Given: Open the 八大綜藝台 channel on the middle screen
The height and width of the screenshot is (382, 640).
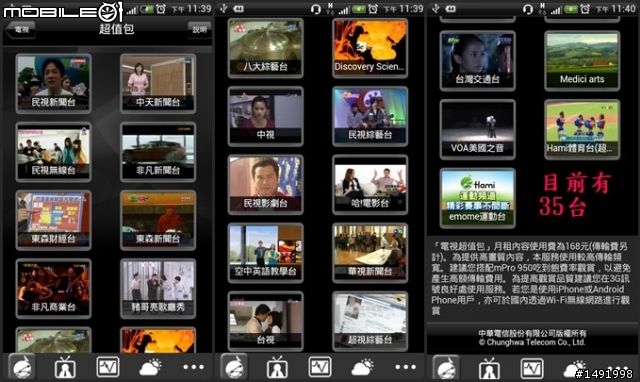Looking at the screenshot, I should pyautogui.click(x=266, y=48).
